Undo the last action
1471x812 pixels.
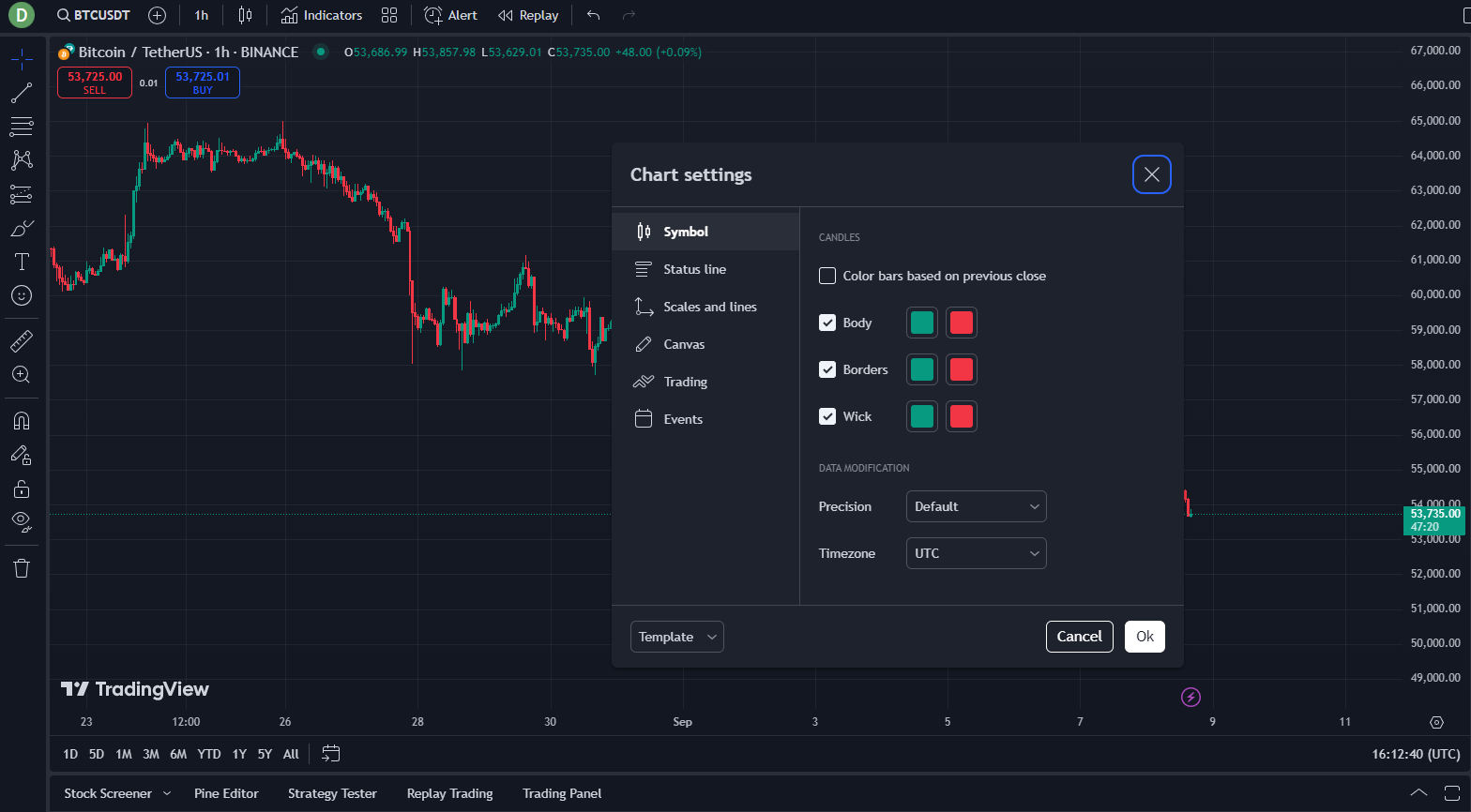[593, 15]
